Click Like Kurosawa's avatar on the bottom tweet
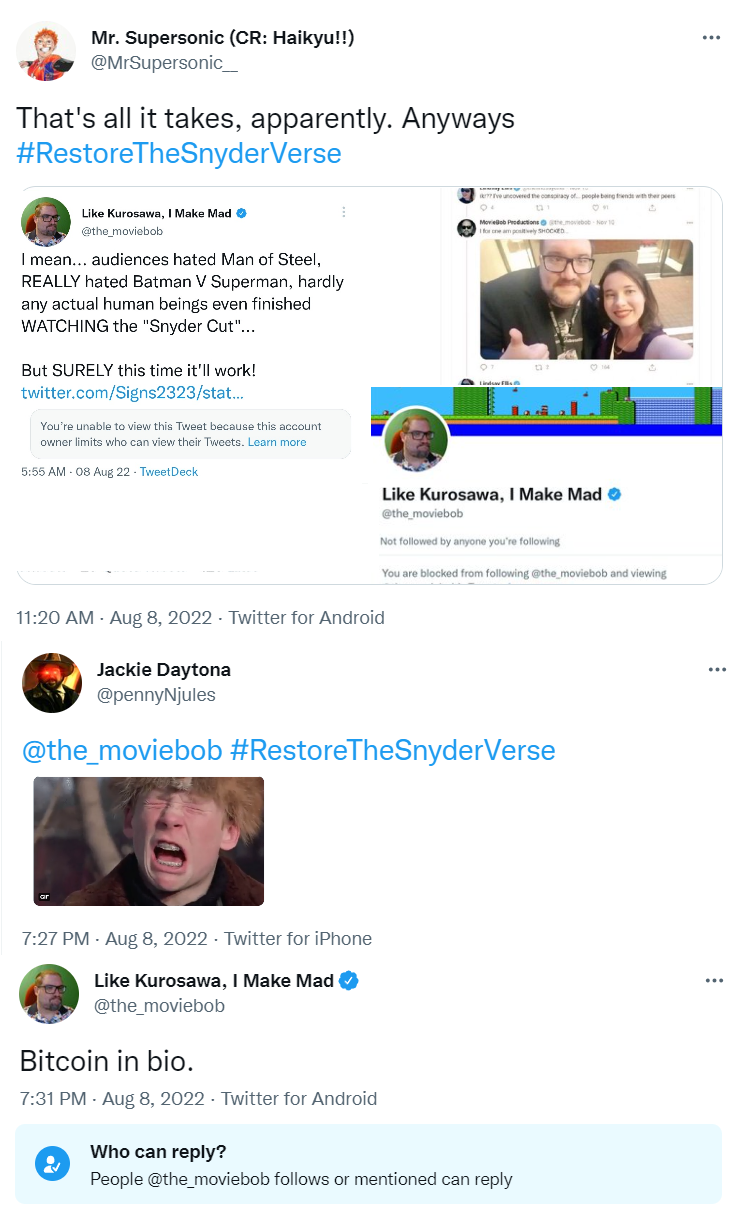Screen dimensions: 736x1221 (x=49, y=994)
